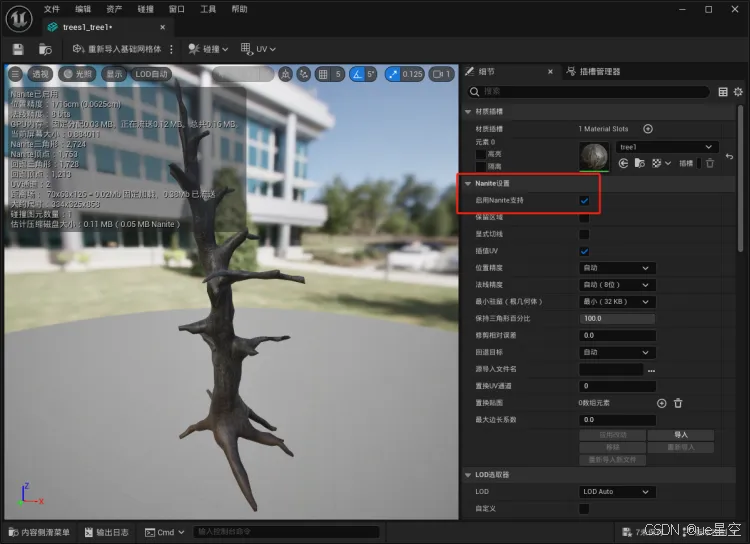Open the LOD自动 viewport menu
Image resolution: width=750 pixels, height=544 pixels.
click(x=151, y=74)
